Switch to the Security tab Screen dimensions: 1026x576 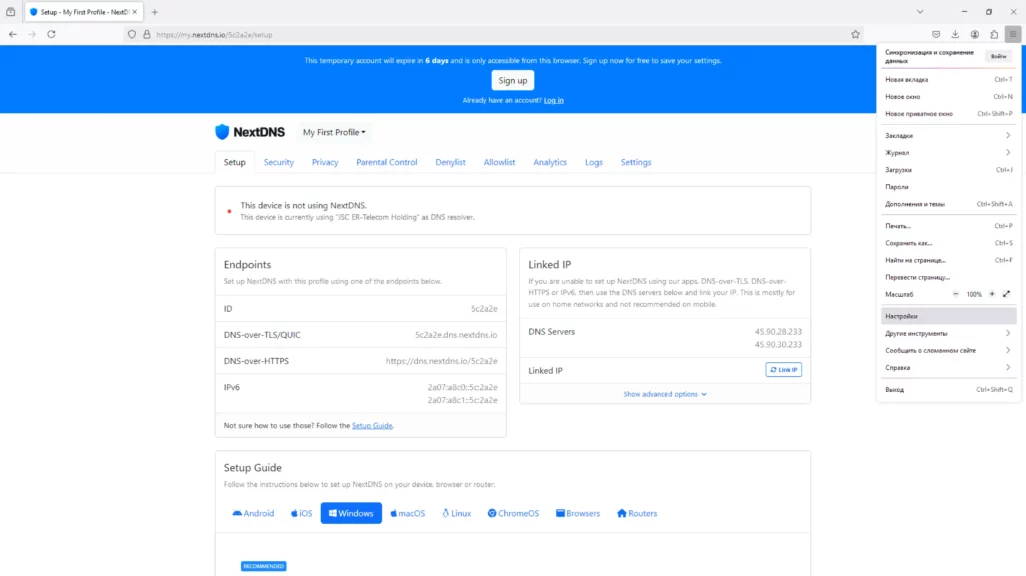click(278, 162)
